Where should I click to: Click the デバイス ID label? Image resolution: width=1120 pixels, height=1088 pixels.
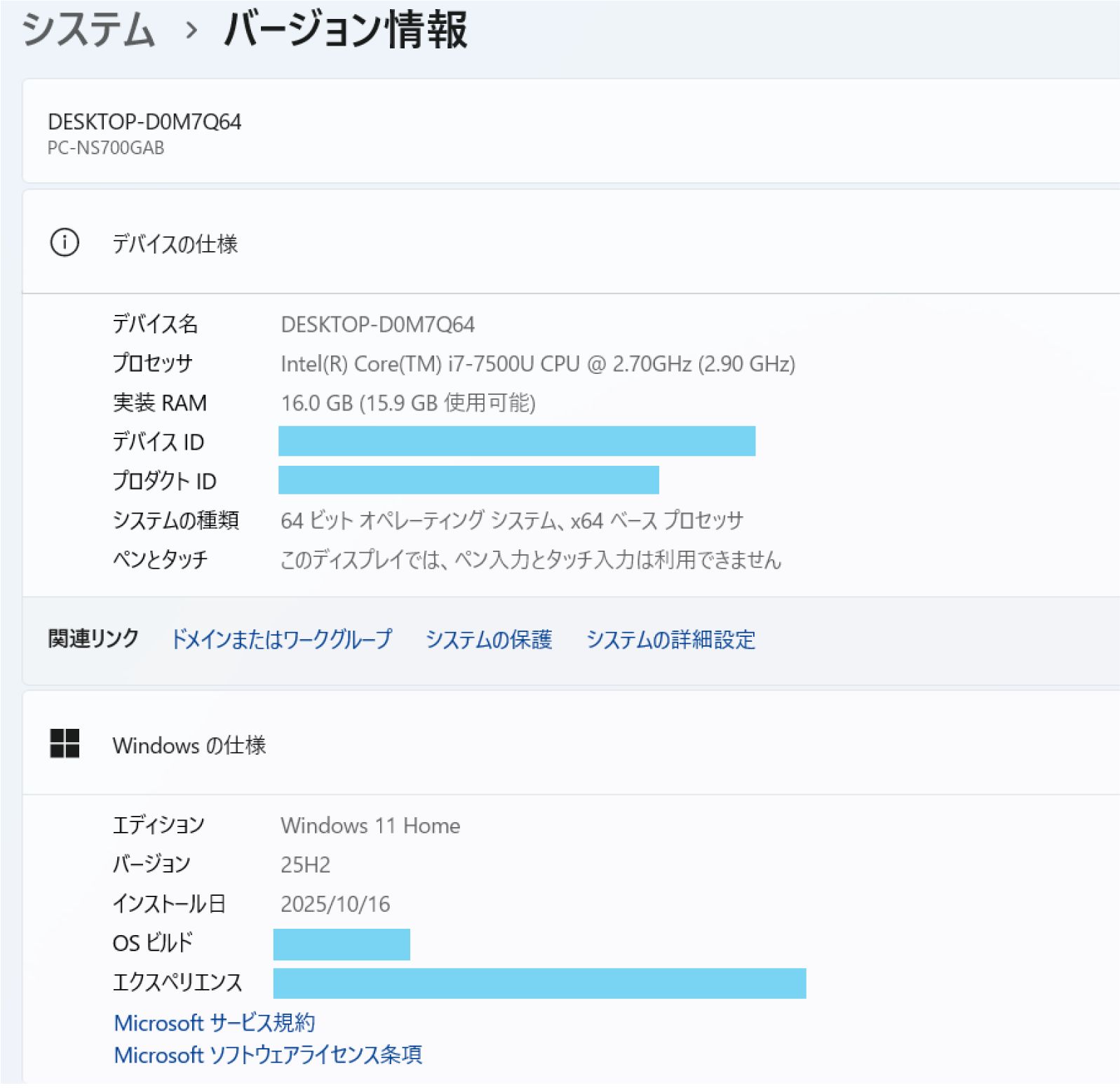point(158,442)
